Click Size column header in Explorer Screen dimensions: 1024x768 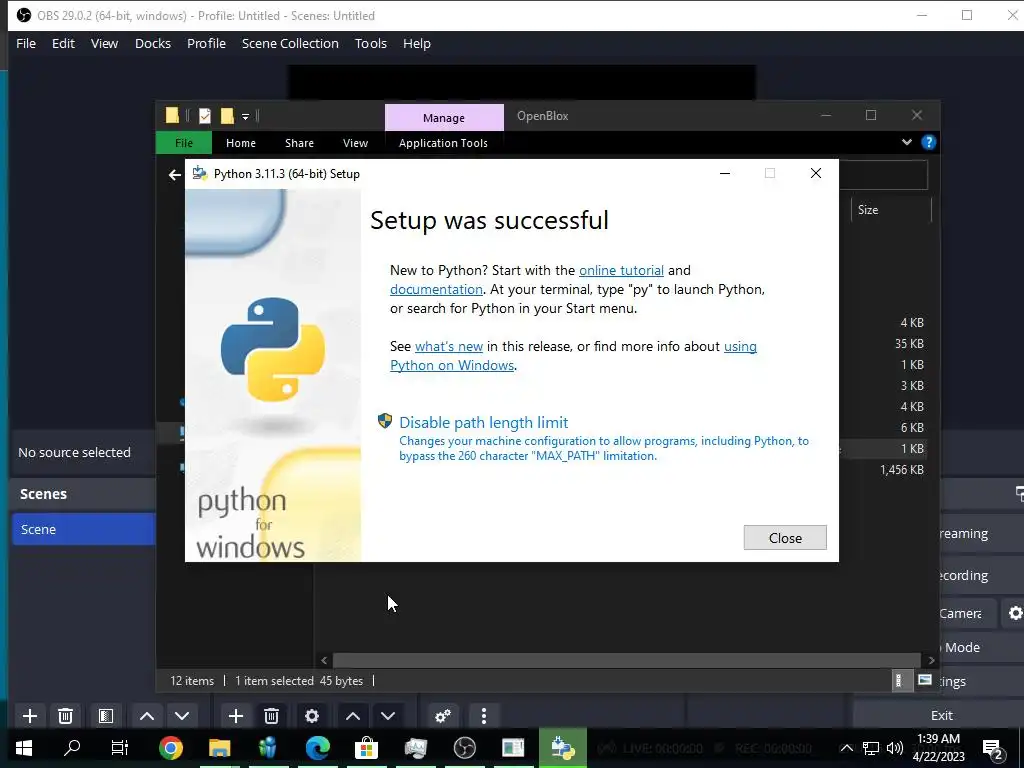point(891,210)
